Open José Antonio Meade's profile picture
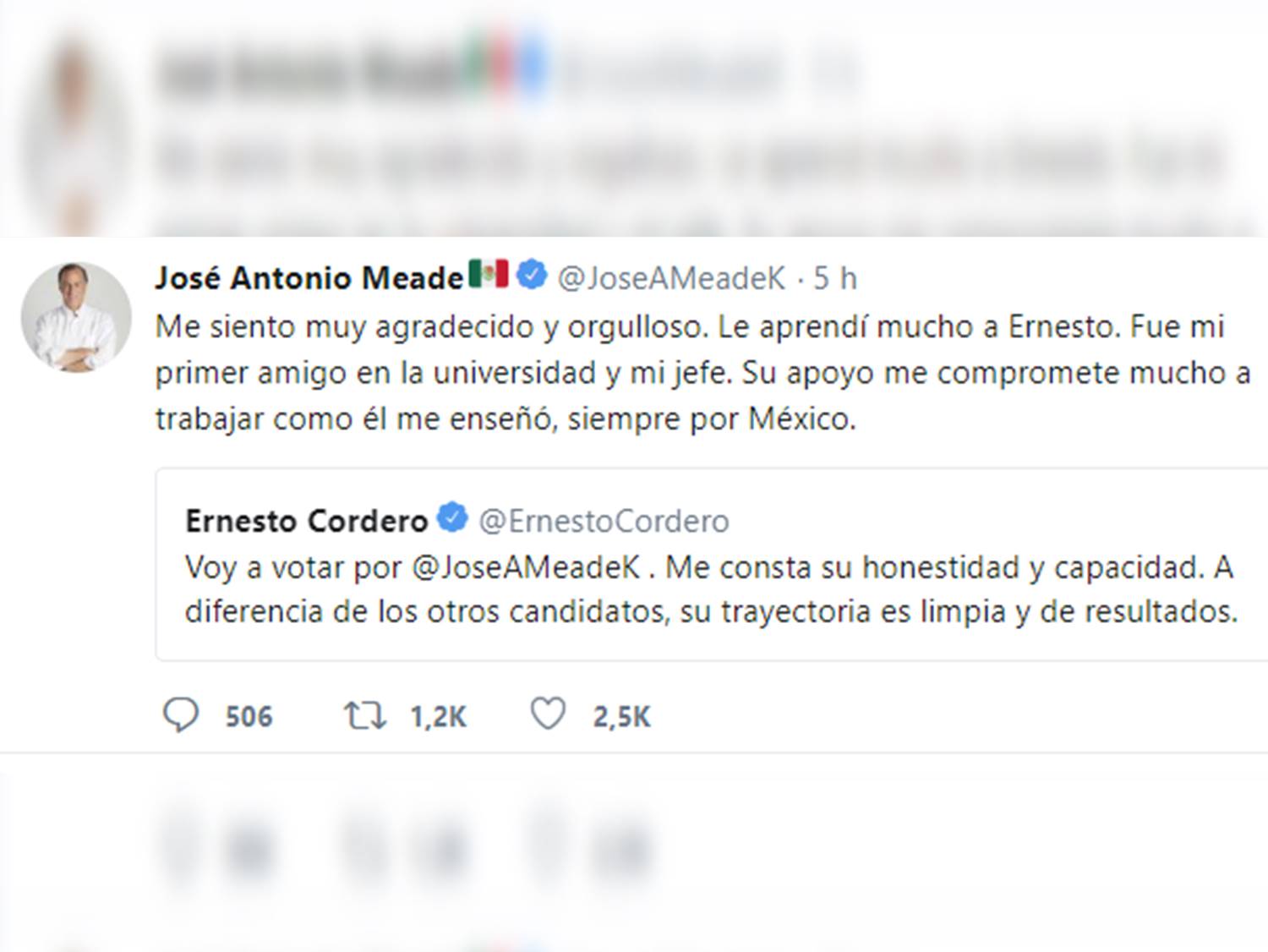This screenshot has width=1268, height=952. point(76,317)
